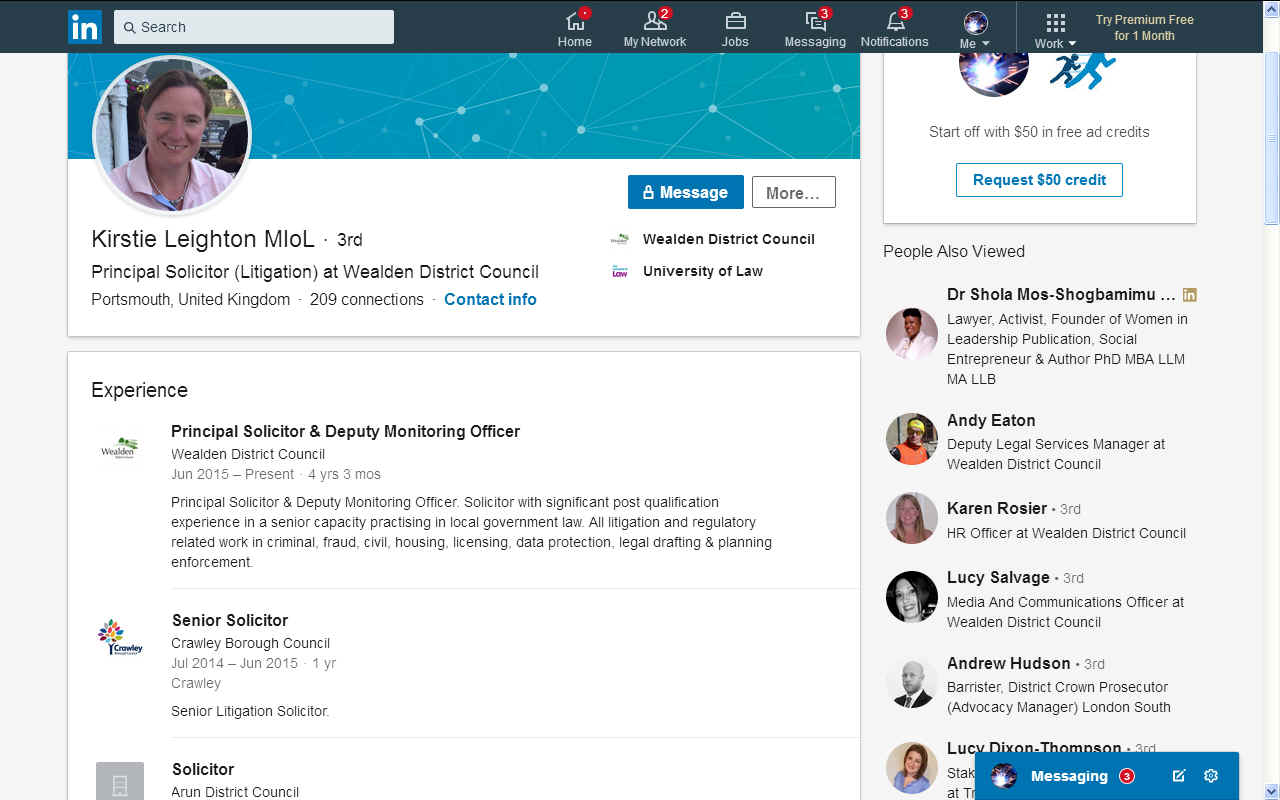1280x800 pixels.
Task: Click the gold LinkedIn premium badge icon
Action: (1189, 295)
